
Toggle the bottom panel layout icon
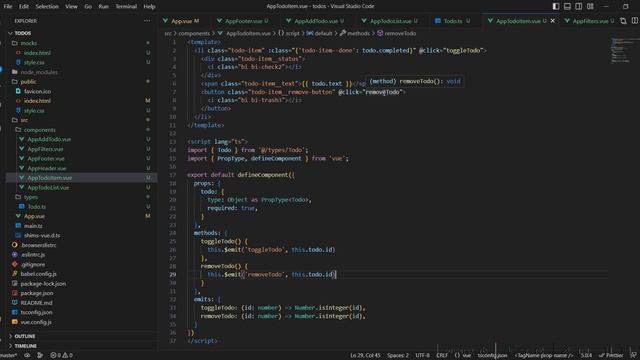567,6
